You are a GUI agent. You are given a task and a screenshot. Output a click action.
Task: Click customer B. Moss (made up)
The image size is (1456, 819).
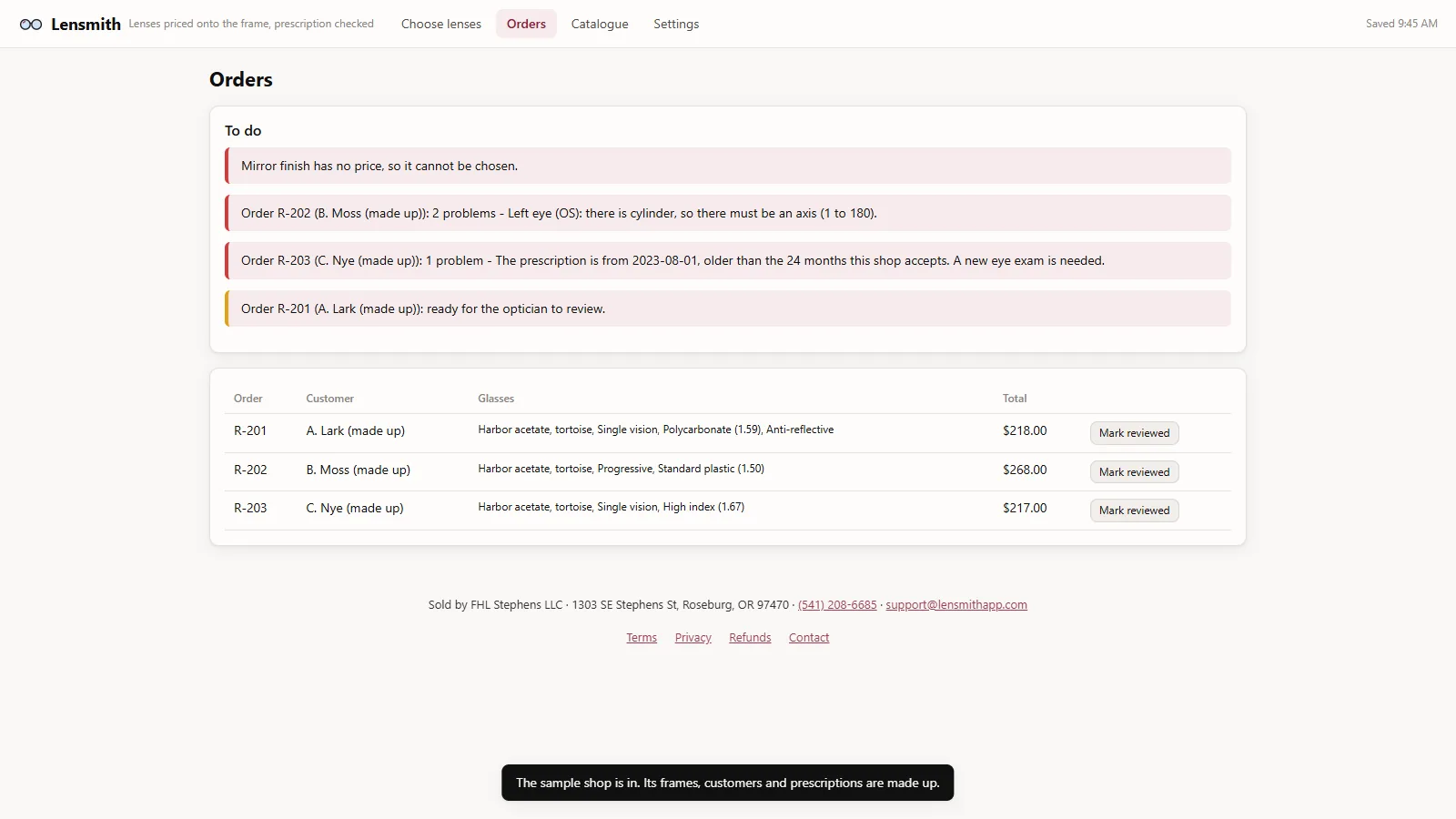click(x=359, y=470)
